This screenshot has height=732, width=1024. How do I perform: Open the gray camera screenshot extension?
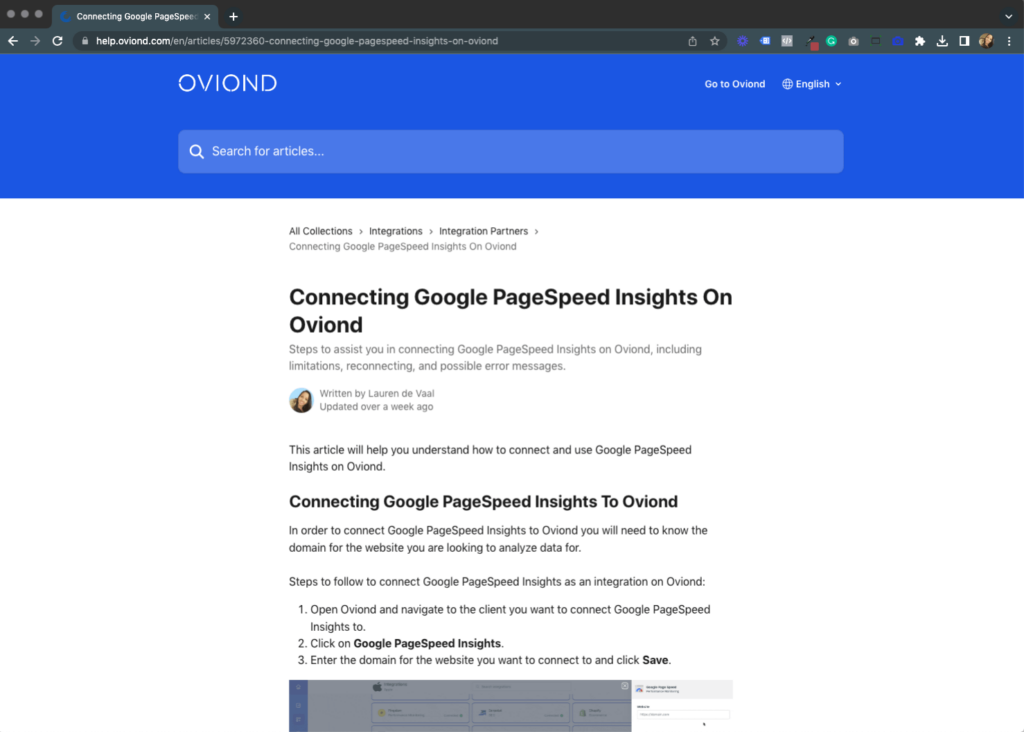coord(854,41)
